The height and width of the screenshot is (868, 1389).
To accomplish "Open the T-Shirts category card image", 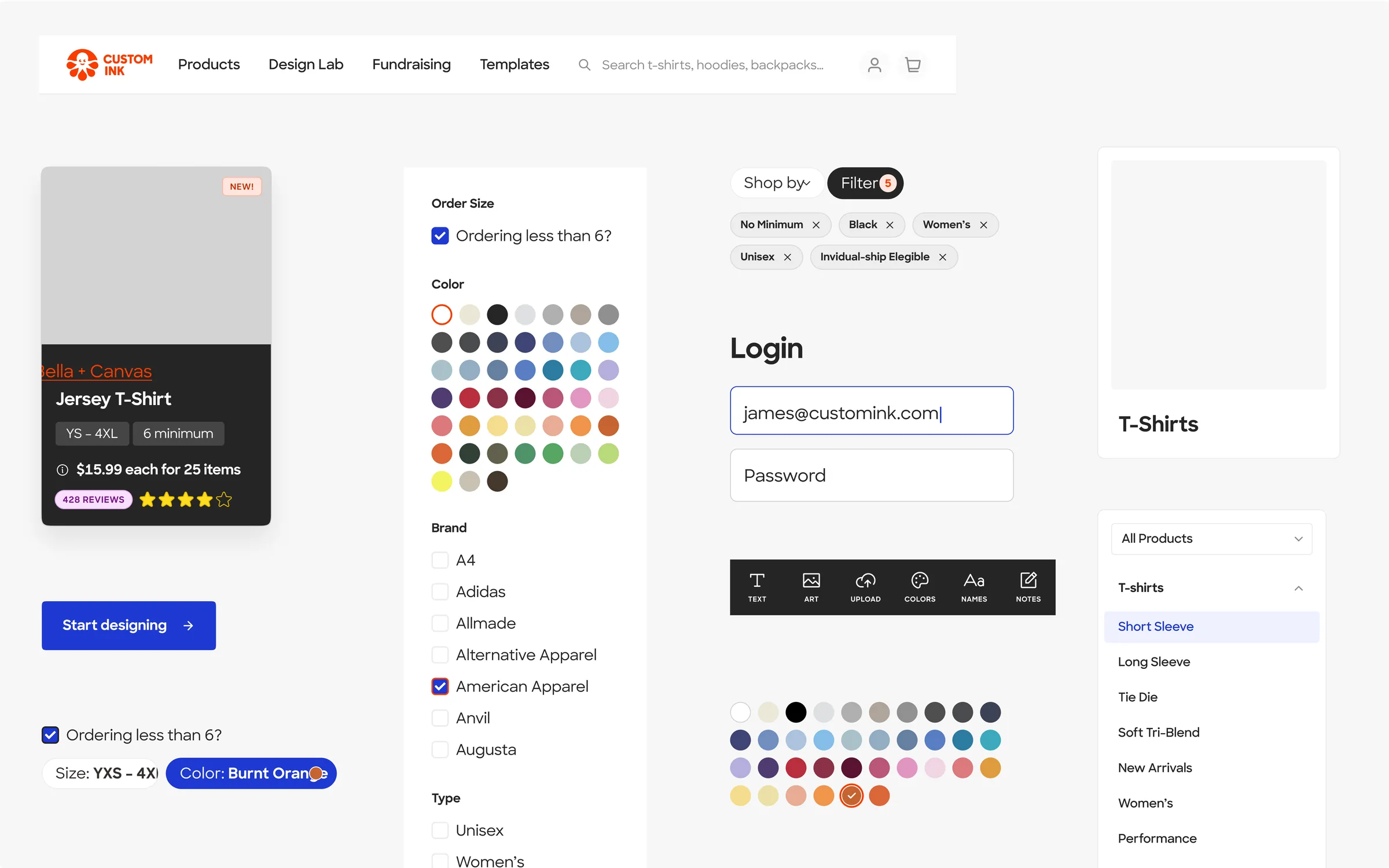I will click(x=1218, y=275).
